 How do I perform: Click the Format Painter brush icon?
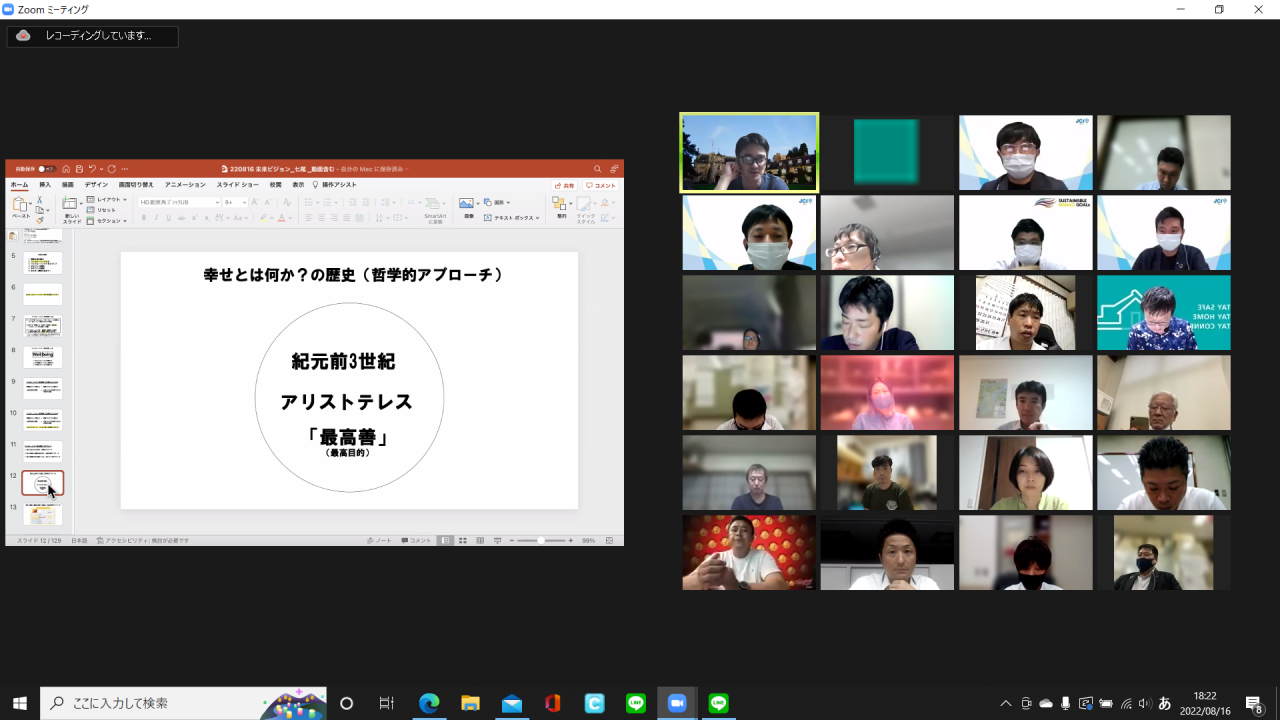pyautogui.click(x=40, y=221)
